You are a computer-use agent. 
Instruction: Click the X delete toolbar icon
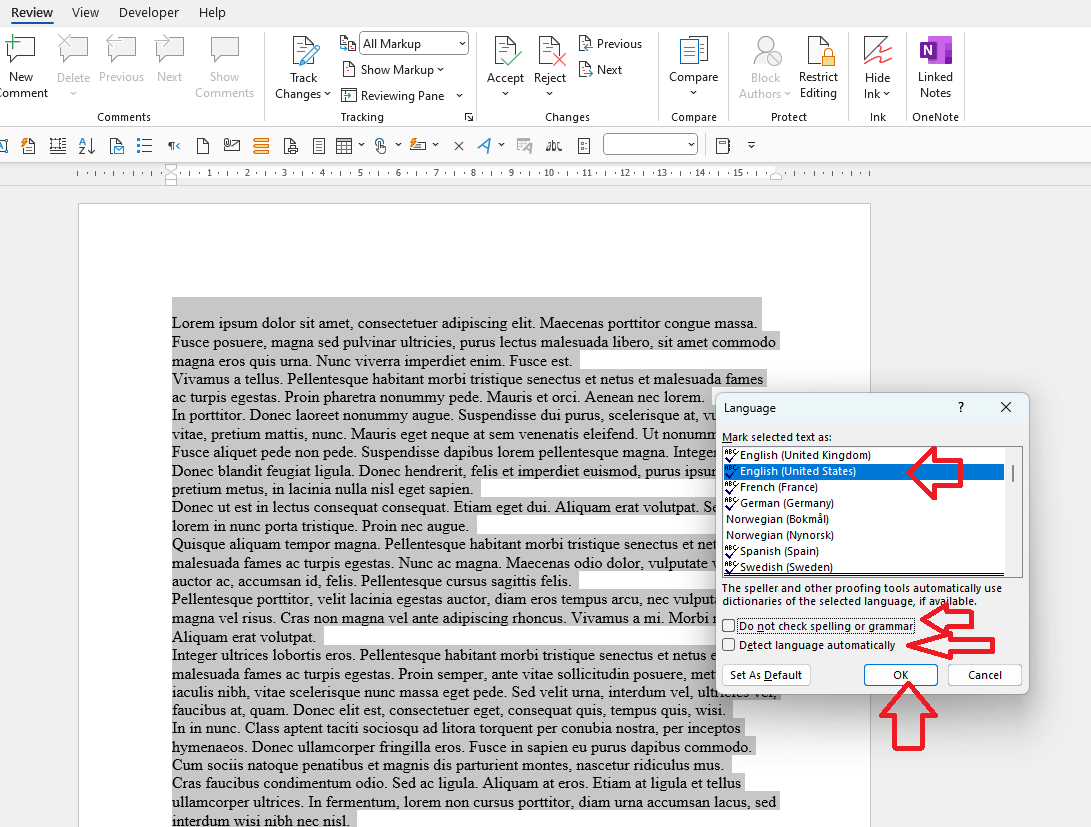pos(459,145)
